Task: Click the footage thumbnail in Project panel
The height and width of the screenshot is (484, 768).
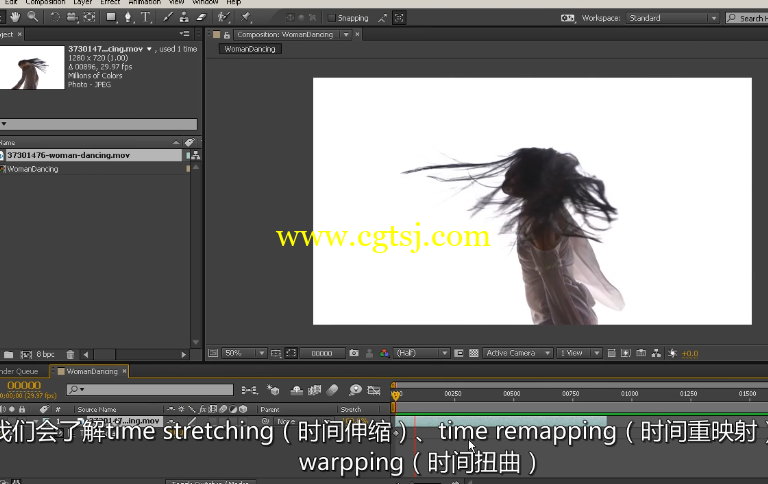Action: pos(32,68)
